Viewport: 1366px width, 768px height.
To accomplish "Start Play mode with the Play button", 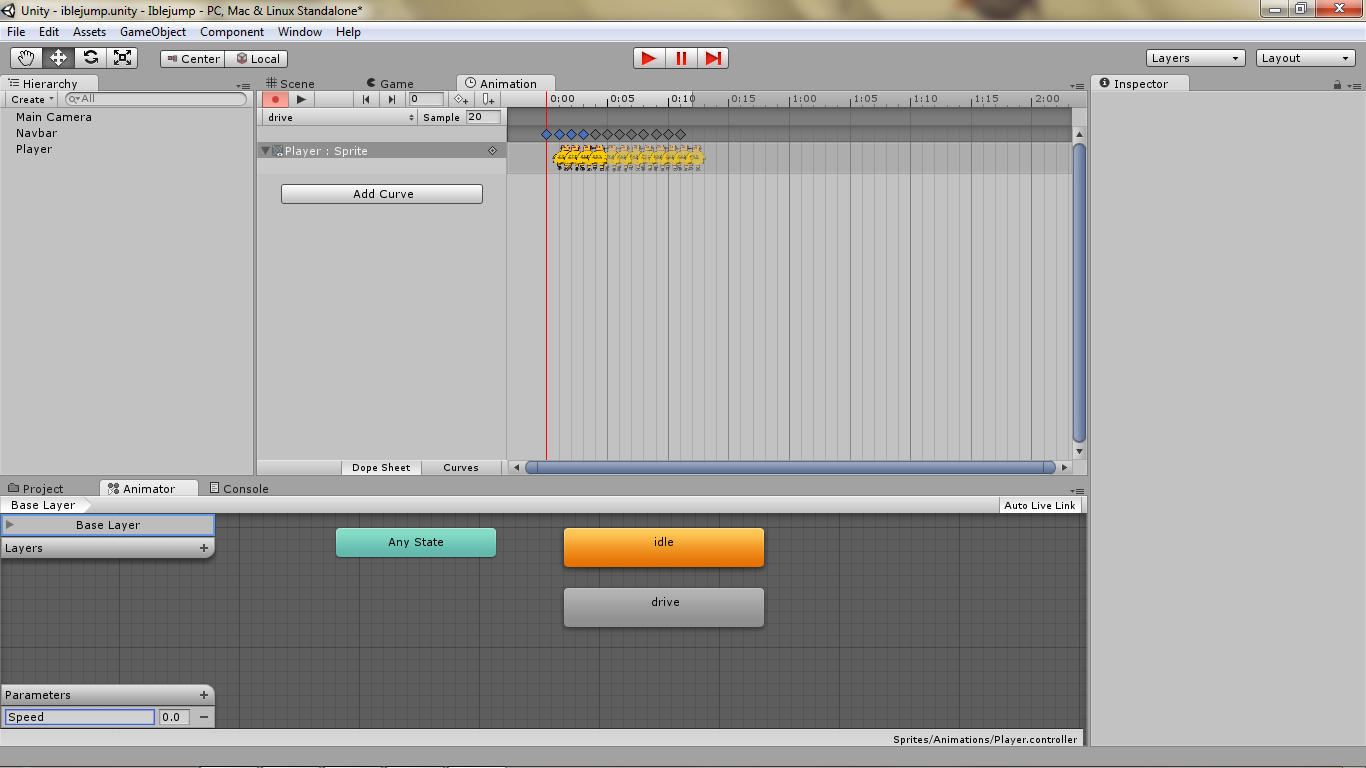I will pyautogui.click(x=649, y=58).
